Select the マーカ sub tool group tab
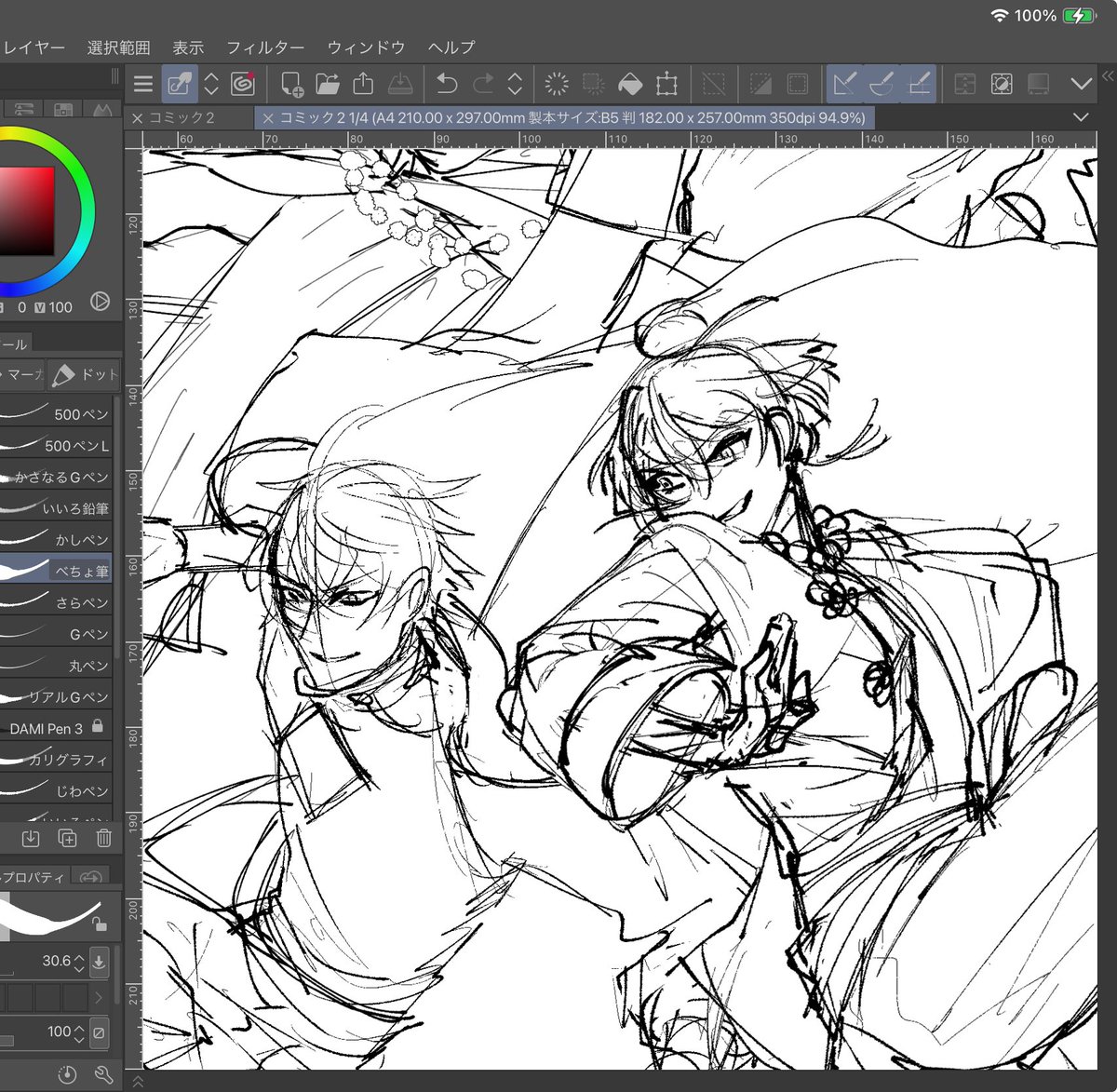The height and width of the screenshot is (1092, 1117). click(x=22, y=374)
